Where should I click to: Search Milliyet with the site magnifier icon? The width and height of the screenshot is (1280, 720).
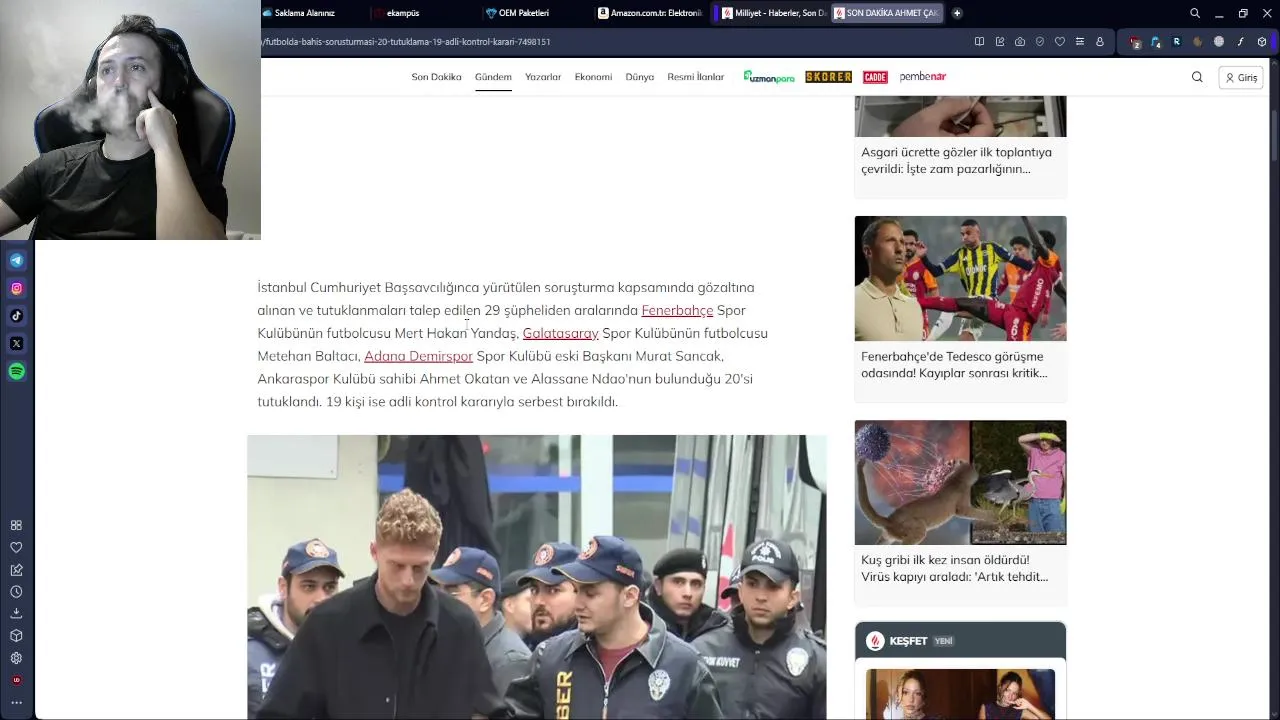[1197, 77]
